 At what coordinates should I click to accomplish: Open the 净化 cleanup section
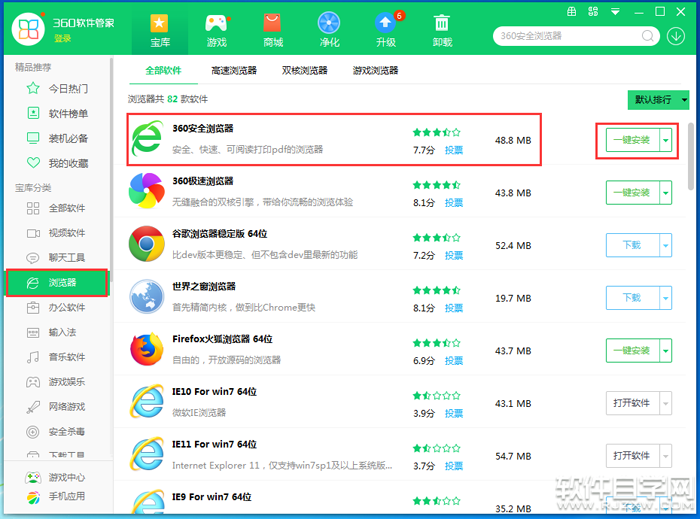pos(329,31)
